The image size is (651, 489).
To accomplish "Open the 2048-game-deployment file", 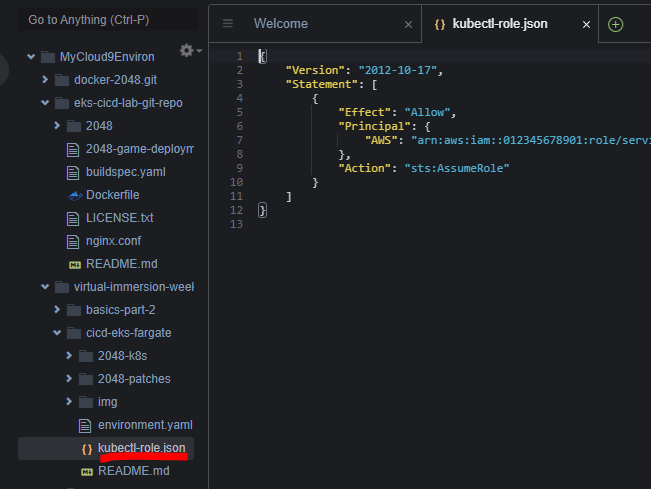I will 140,149.
